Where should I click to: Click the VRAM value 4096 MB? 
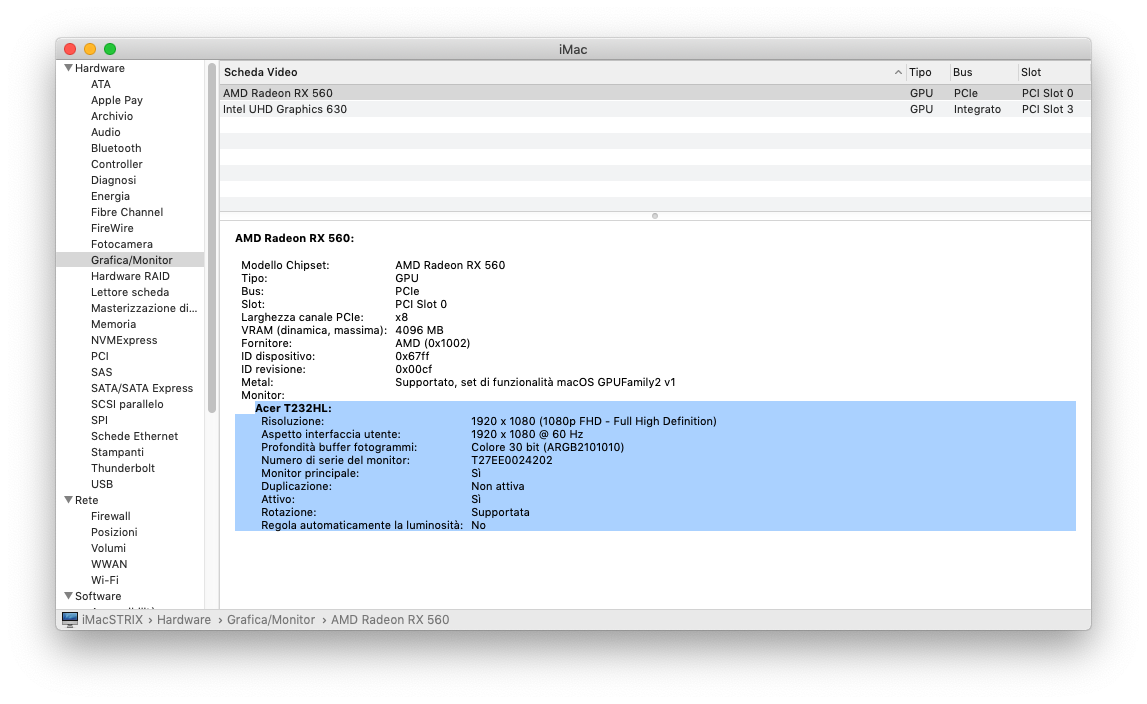point(419,330)
